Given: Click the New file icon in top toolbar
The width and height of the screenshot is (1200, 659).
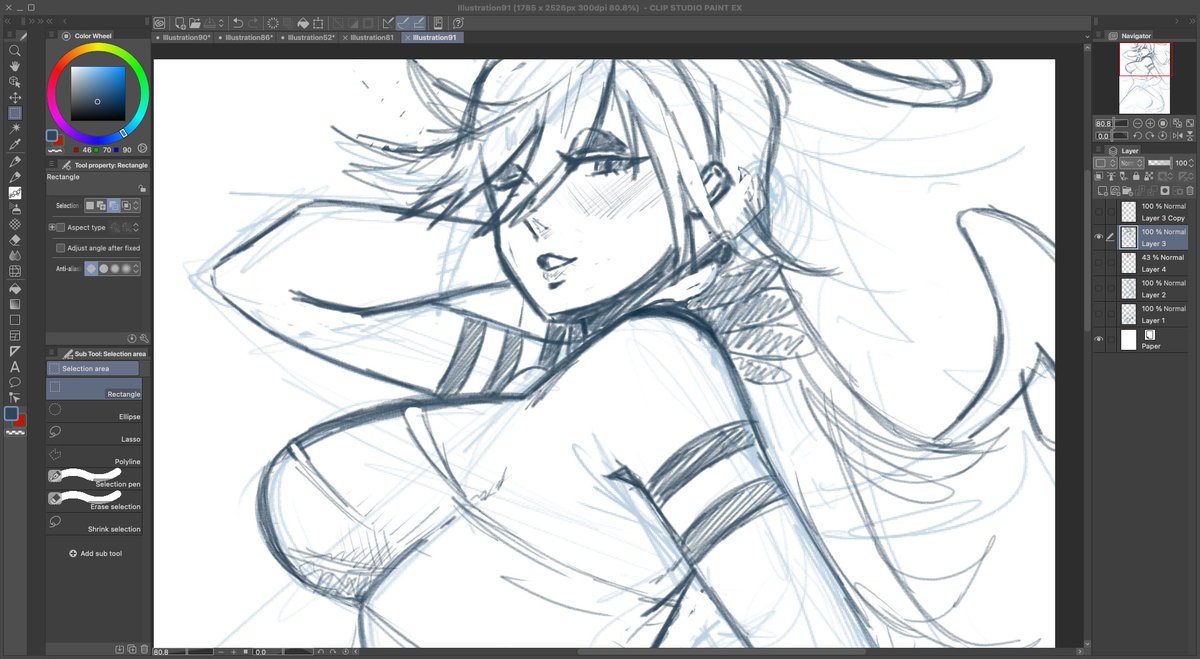Looking at the screenshot, I should [179, 23].
